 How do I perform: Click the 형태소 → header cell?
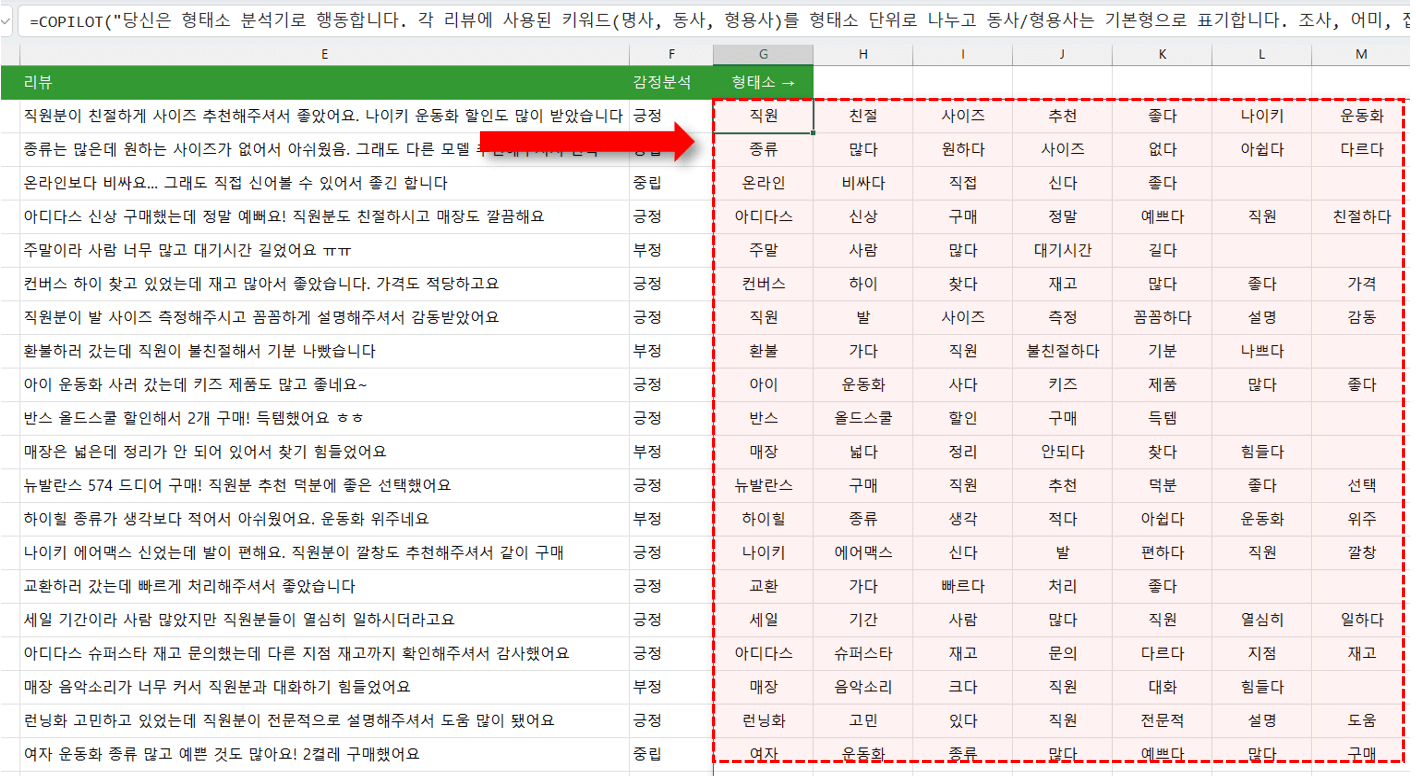(763, 82)
